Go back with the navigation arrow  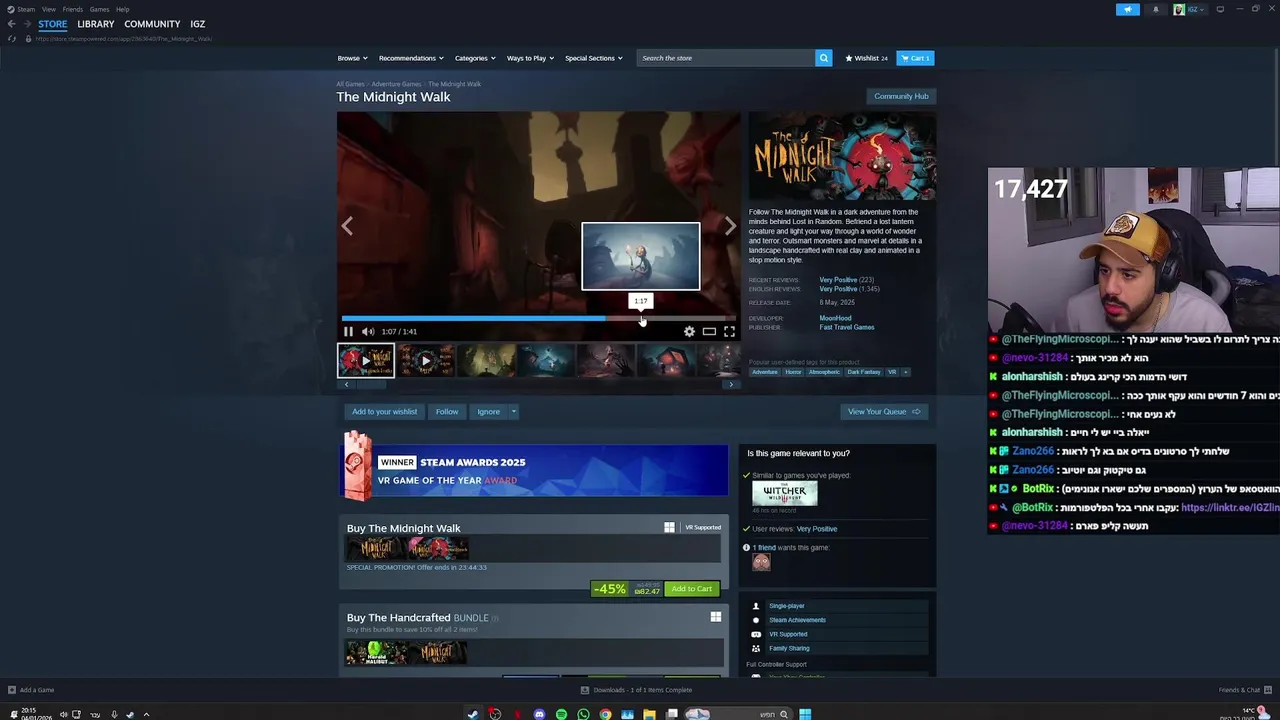[11, 24]
